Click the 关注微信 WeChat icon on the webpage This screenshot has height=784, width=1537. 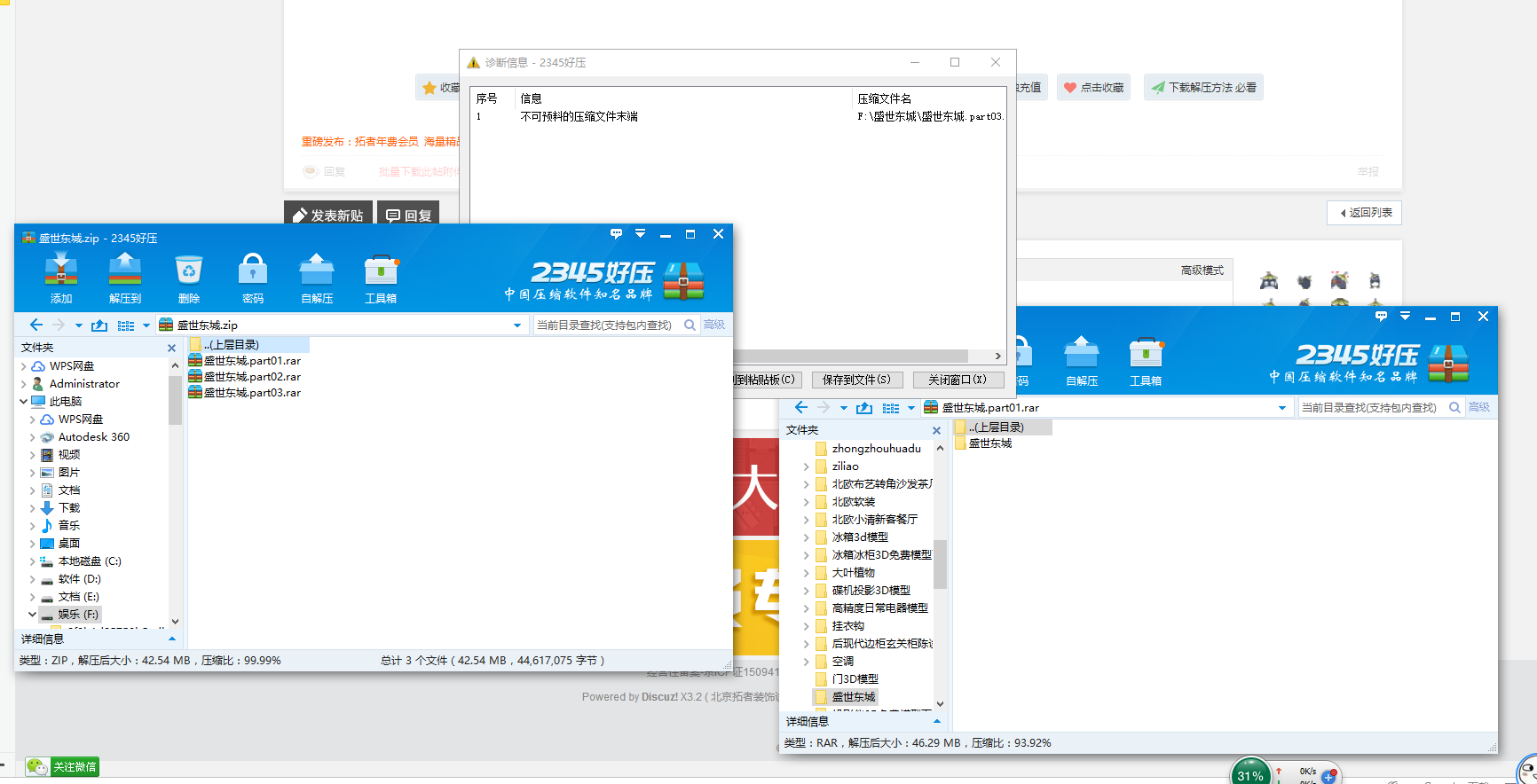62,767
